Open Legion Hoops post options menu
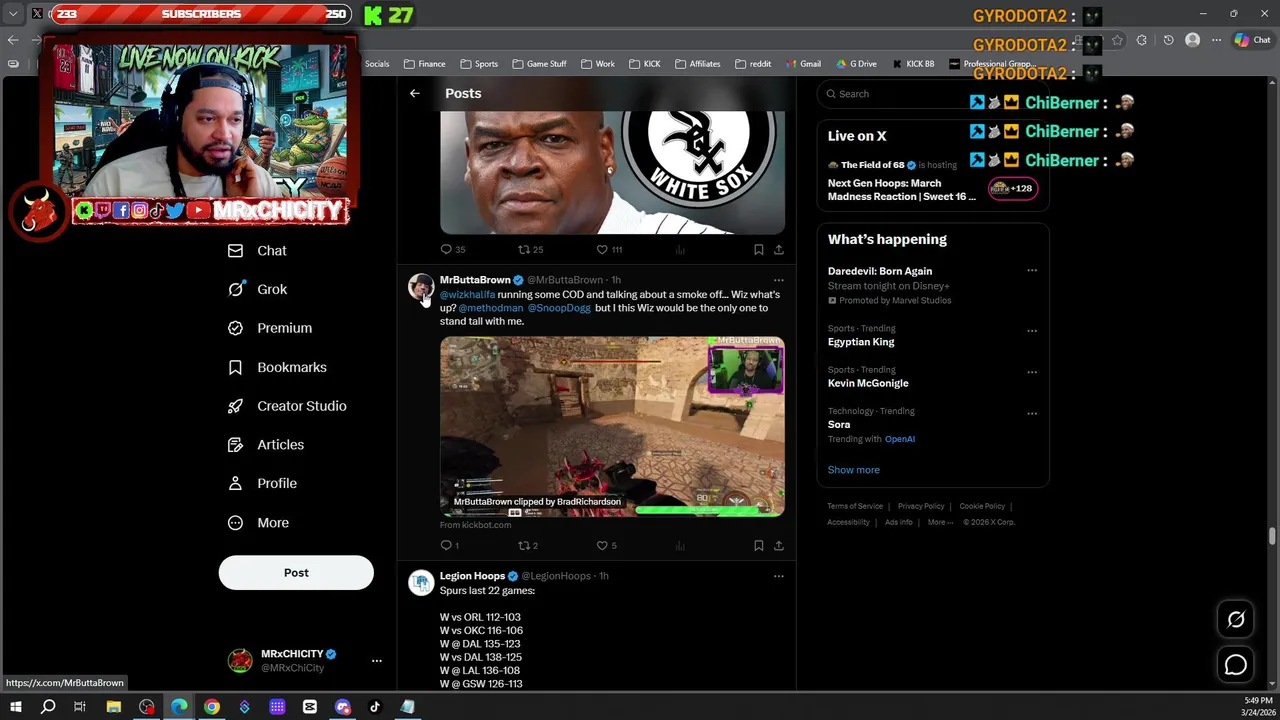The height and width of the screenshot is (720, 1280). click(778, 576)
